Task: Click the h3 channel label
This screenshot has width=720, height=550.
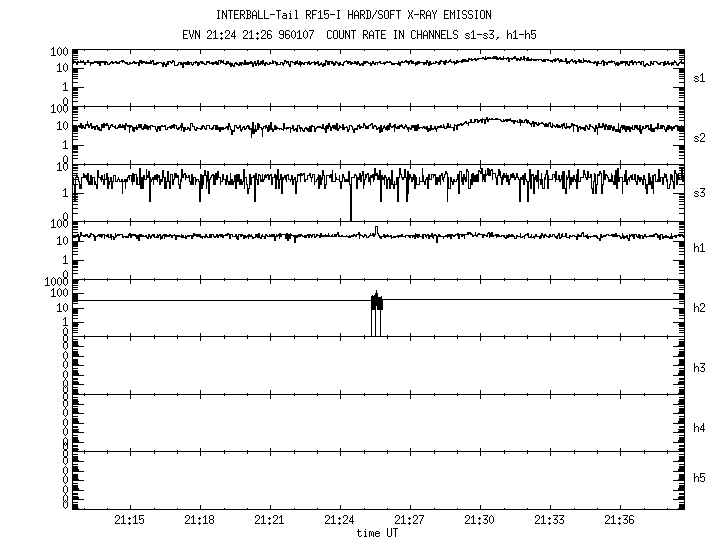Action: point(701,367)
